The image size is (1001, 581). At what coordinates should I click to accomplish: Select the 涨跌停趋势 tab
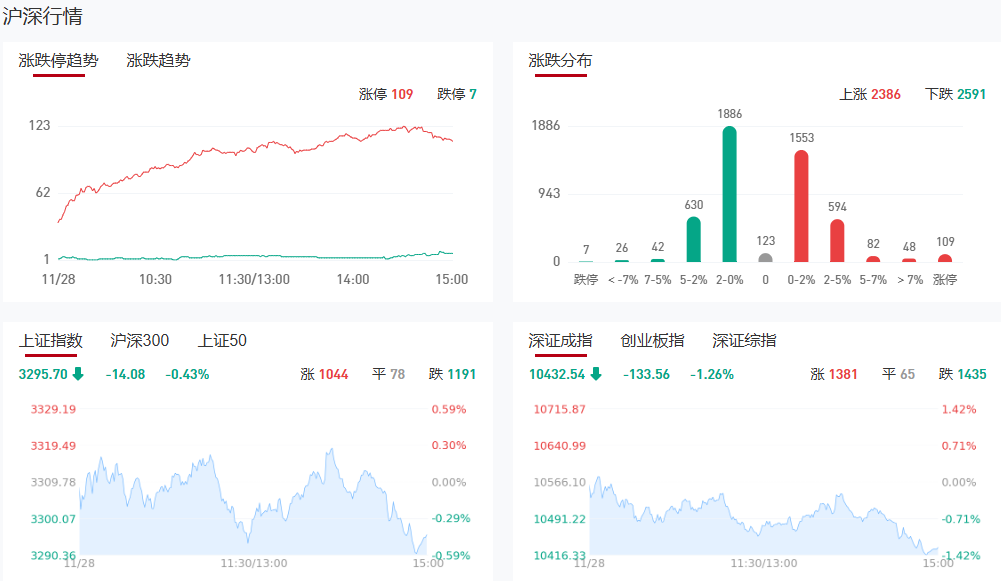coord(58,60)
